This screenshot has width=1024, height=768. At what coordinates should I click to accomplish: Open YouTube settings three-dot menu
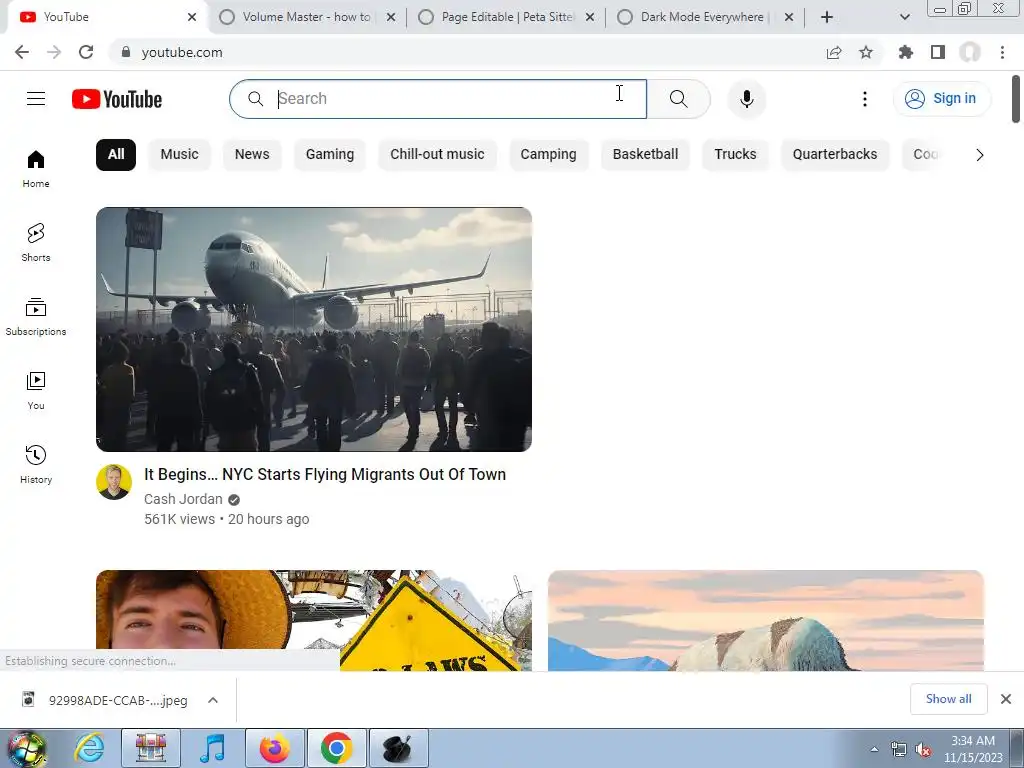pyautogui.click(x=865, y=99)
